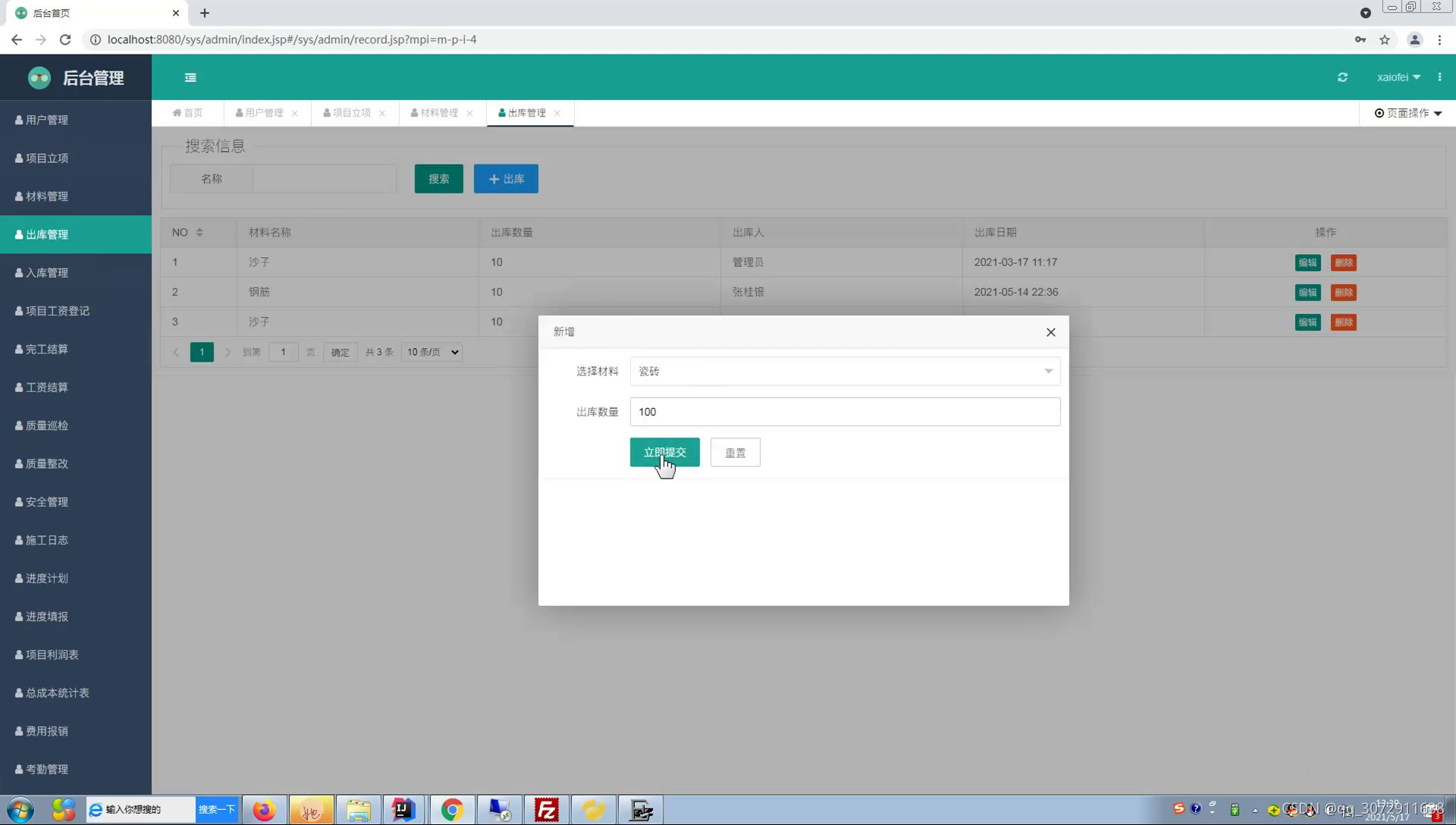Click the 确定 page jump button
The image size is (1456, 825).
340,352
